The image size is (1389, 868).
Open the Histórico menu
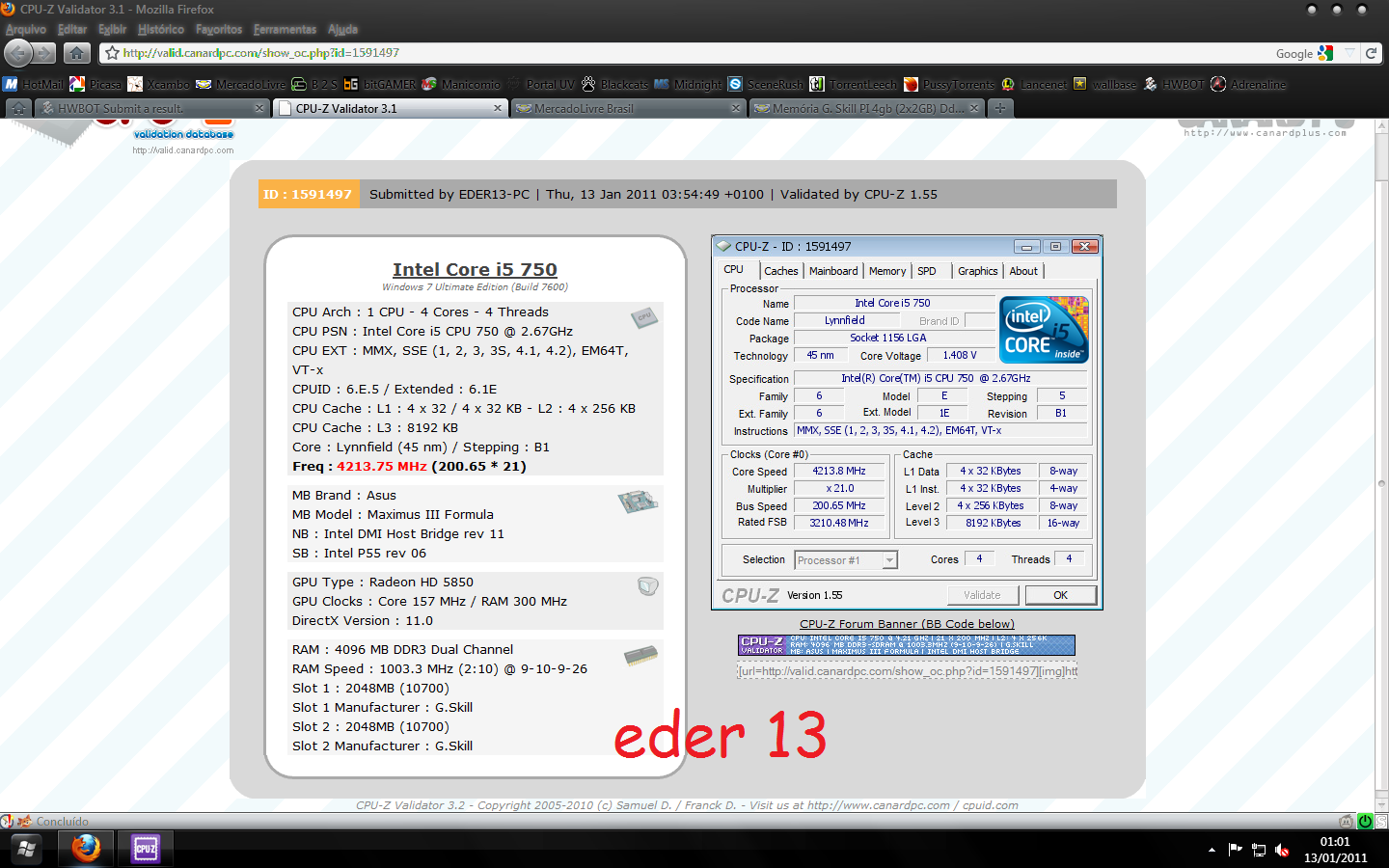161,30
